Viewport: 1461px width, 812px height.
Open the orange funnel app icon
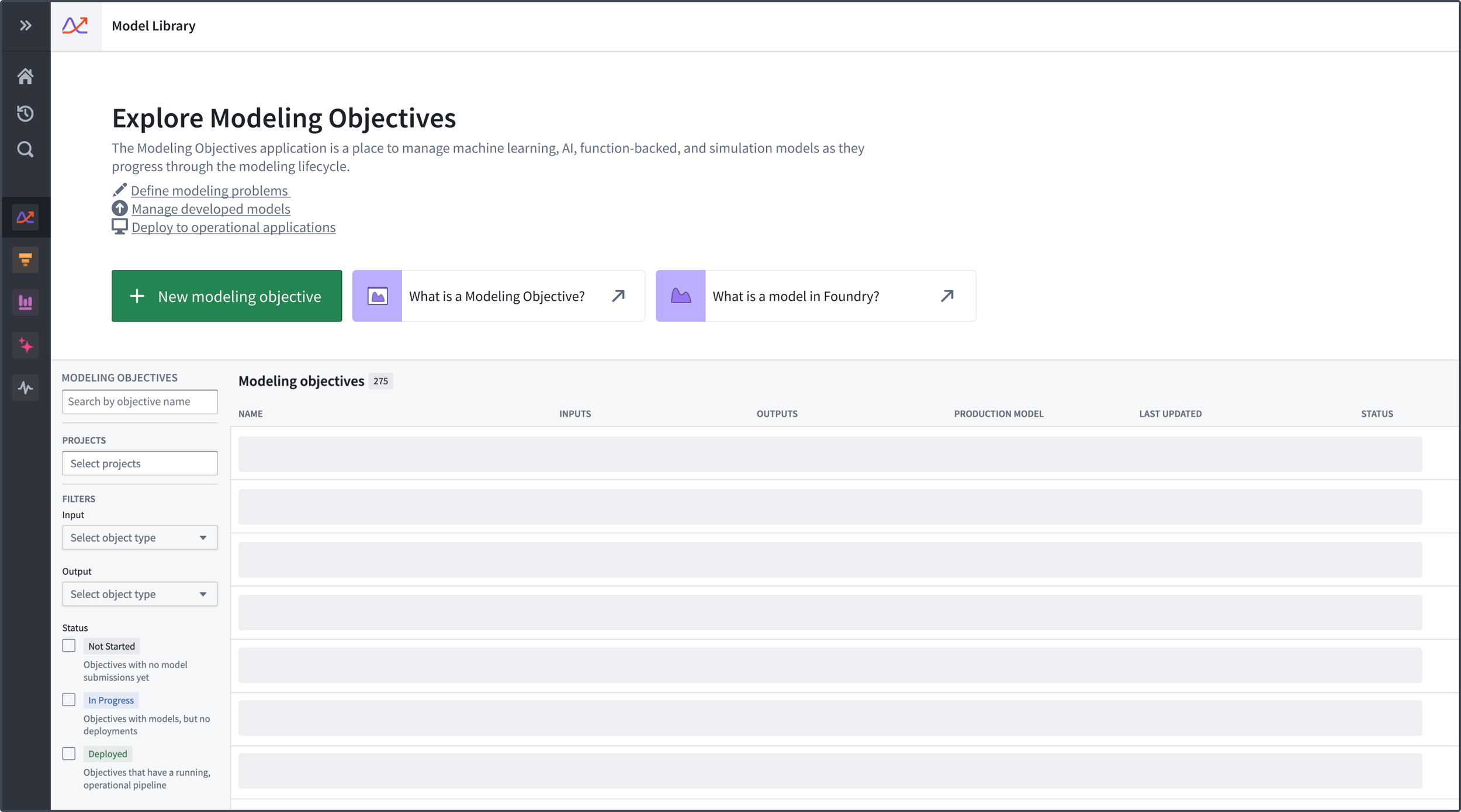click(x=25, y=260)
